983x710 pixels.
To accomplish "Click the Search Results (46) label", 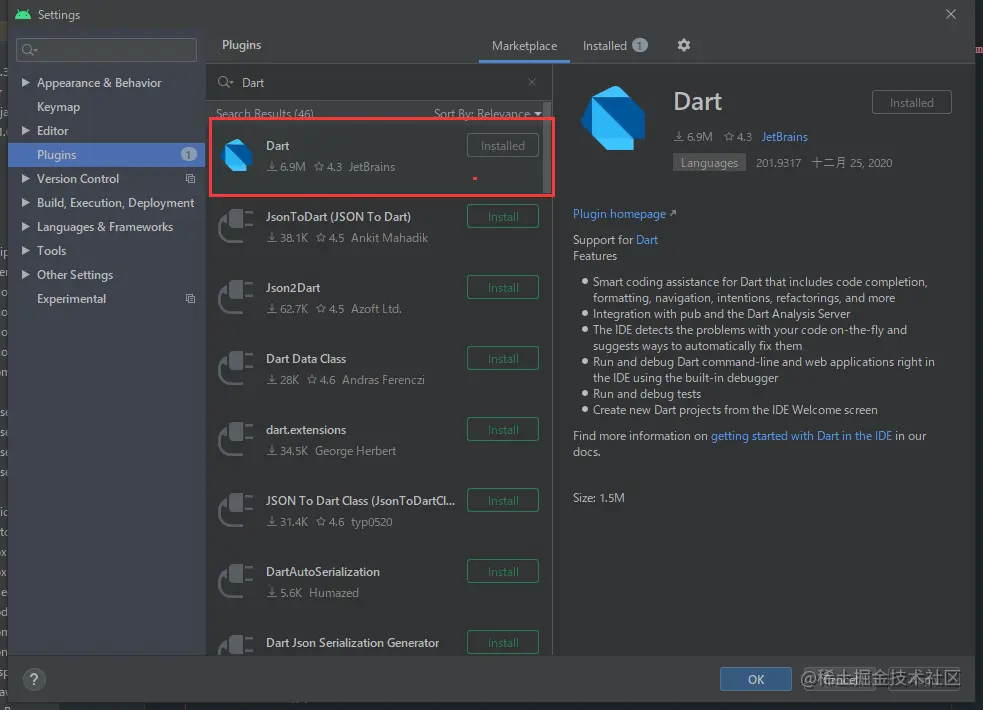I will (x=265, y=113).
